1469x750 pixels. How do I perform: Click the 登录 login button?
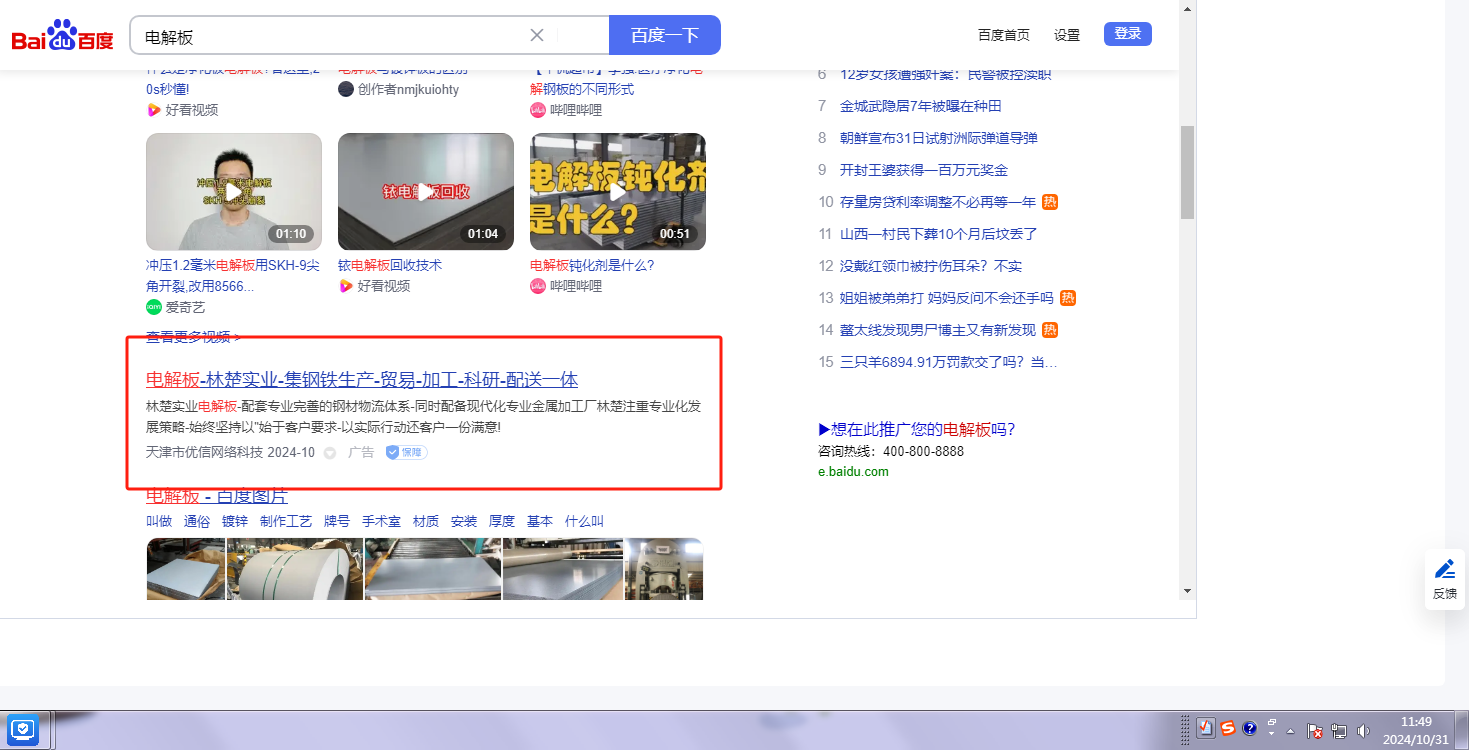(x=1128, y=34)
